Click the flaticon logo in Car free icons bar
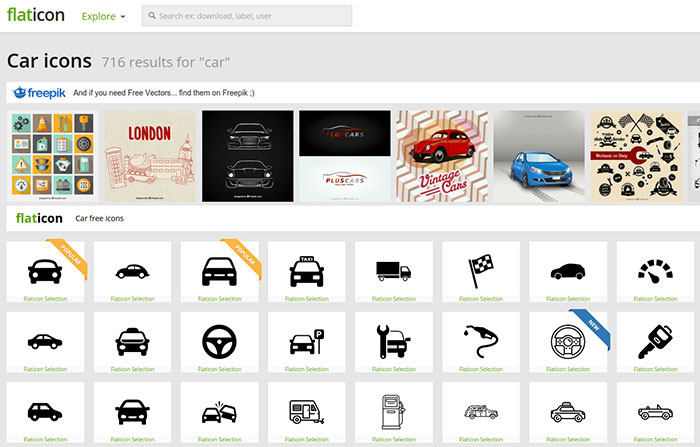This screenshot has width=700, height=447. tap(39, 218)
